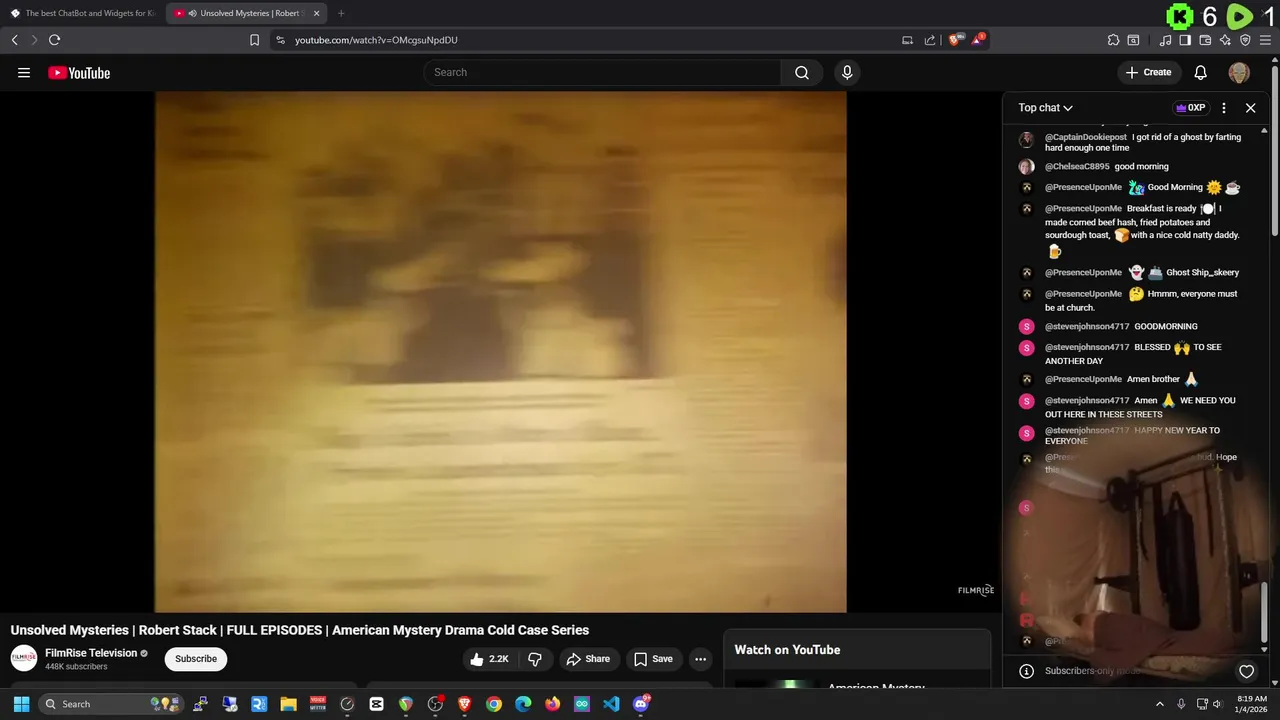The width and height of the screenshot is (1280, 720).
Task: Open live chat three-dot options menu
Action: point(1224,108)
